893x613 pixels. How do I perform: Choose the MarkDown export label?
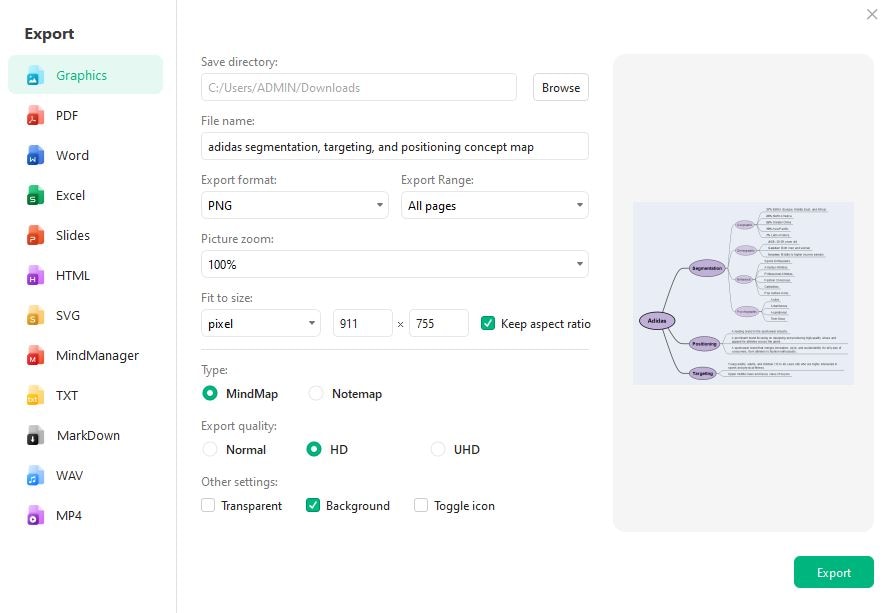tap(88, 436)
